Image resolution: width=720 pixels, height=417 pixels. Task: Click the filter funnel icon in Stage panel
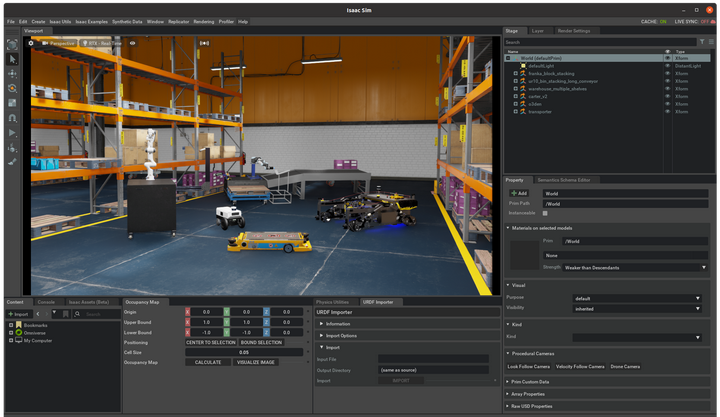click(703, 42)
